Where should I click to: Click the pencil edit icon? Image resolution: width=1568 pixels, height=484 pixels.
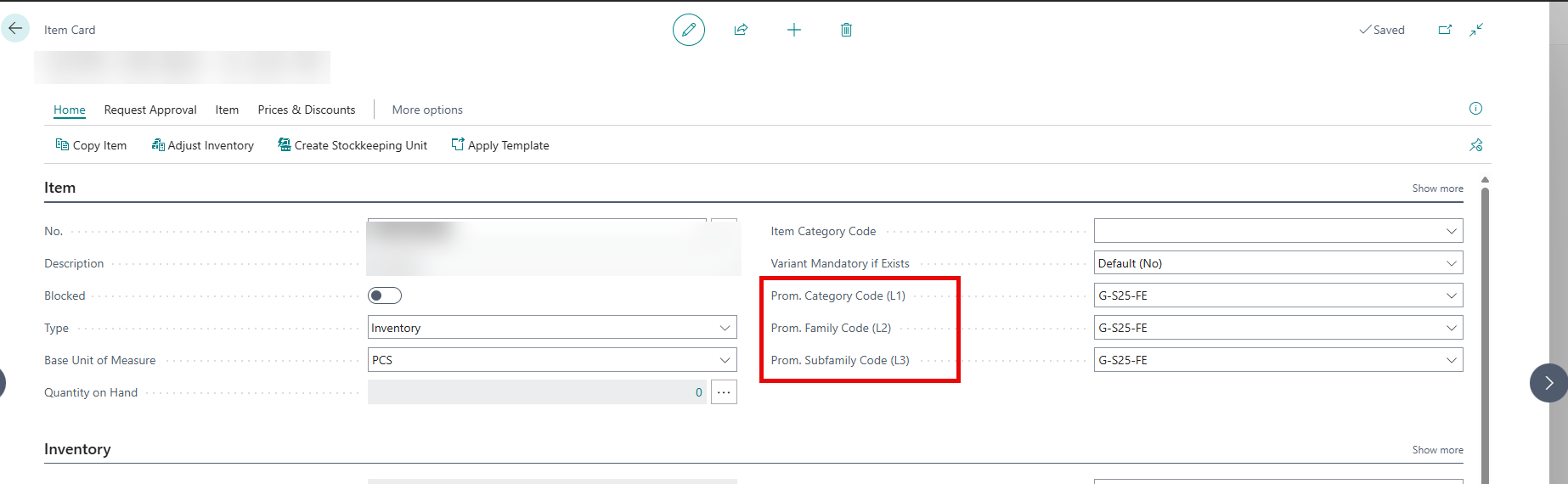pos(689,30)
